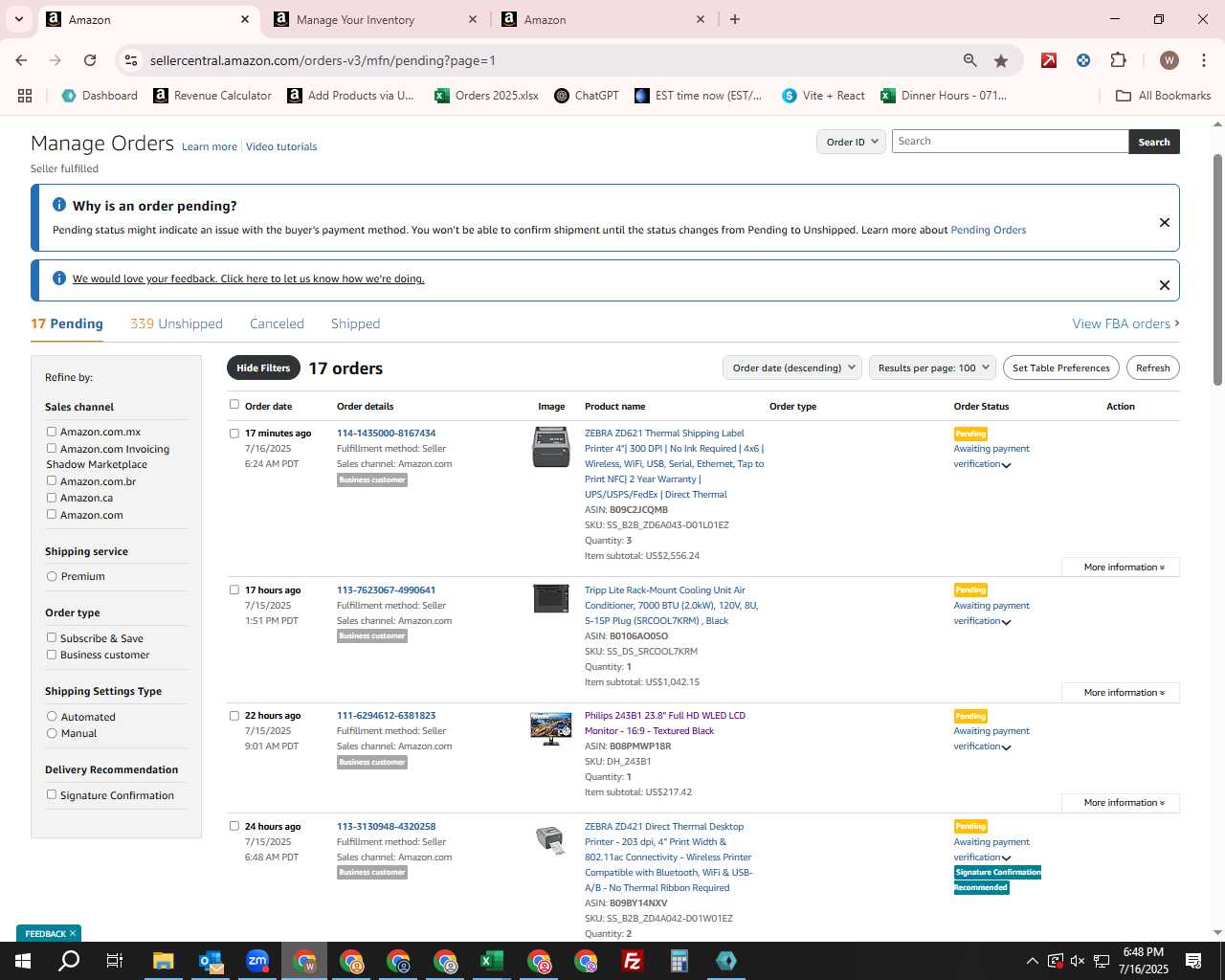
Task: Open FileZilla from taskbar
Action: pos(633,961)
